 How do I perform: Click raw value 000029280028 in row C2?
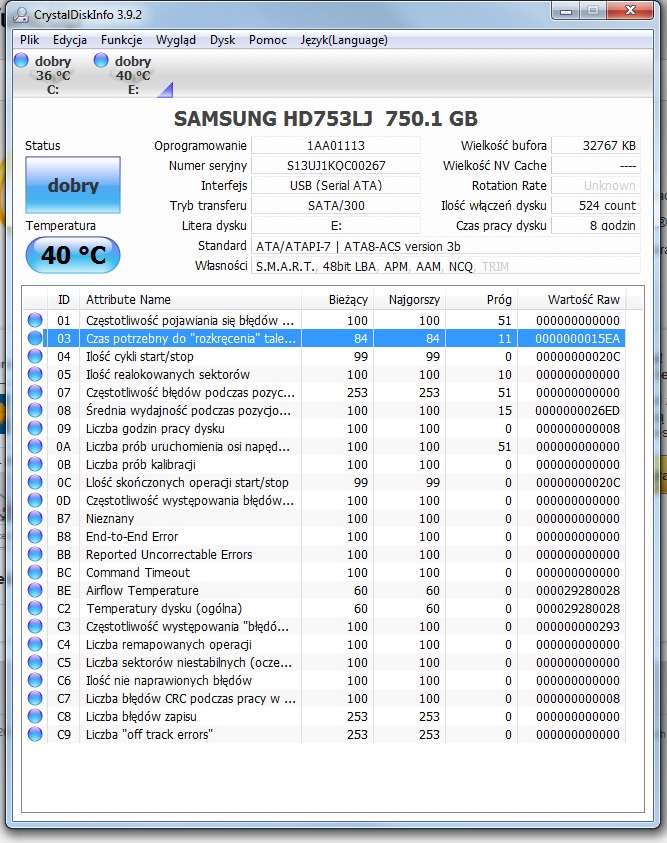(x=578, y=609)
